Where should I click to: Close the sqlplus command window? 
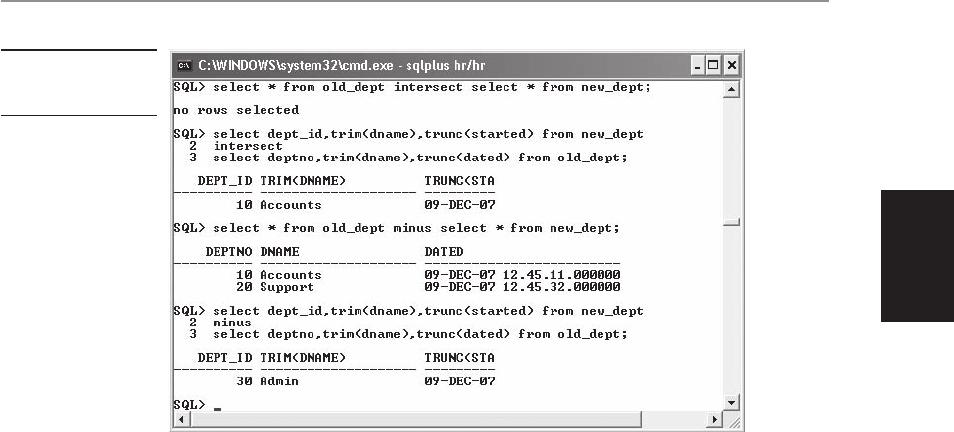pos(731,65)
